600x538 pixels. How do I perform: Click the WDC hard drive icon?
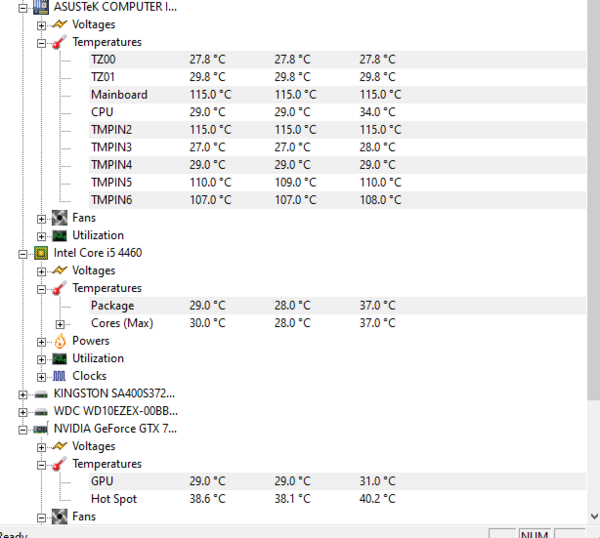[41, 411]
